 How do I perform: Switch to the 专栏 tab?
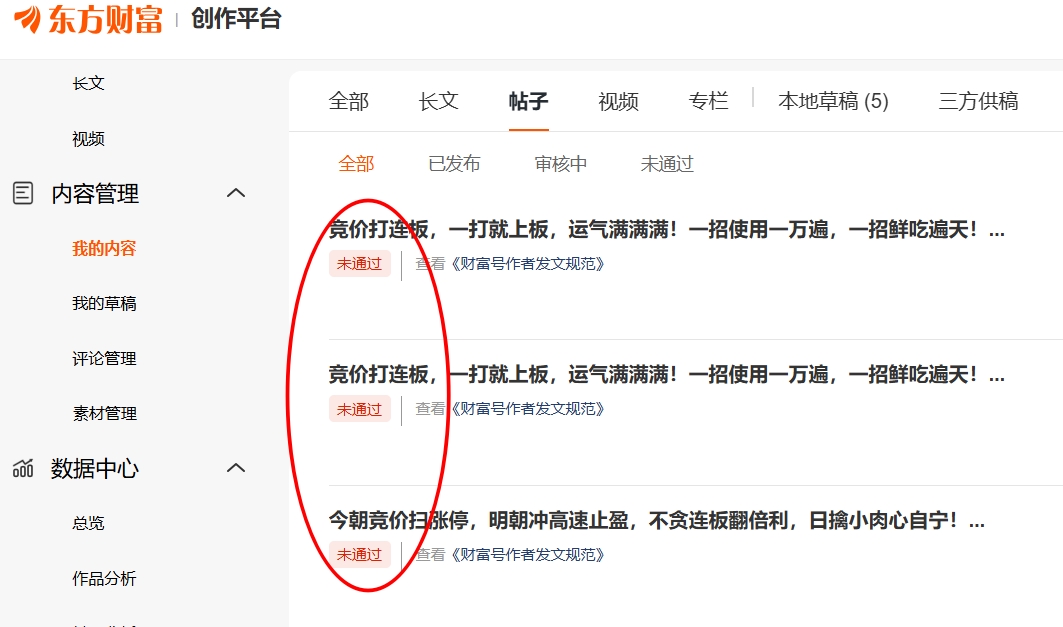pyautogui.click(x=708, y=101)
